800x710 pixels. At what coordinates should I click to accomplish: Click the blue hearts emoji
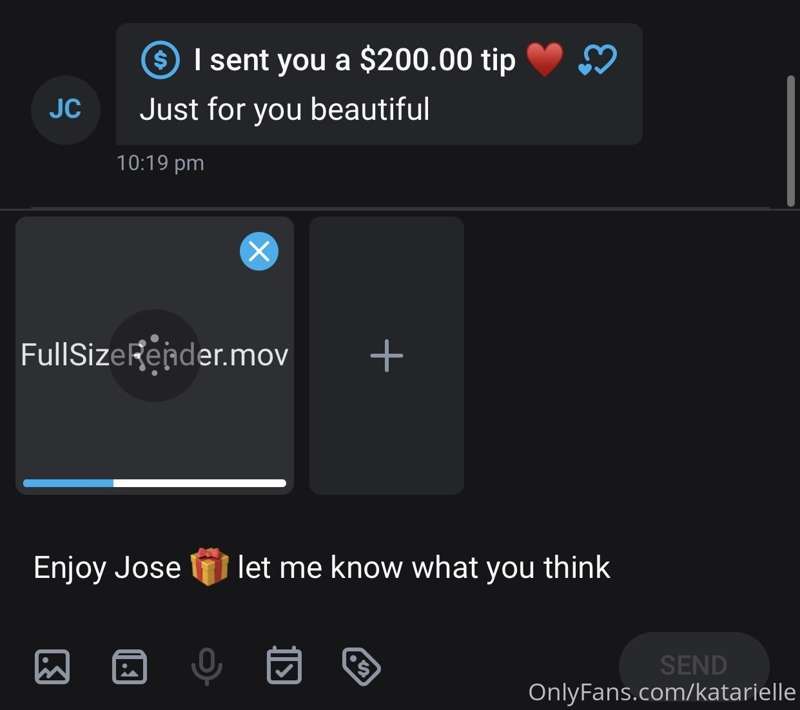[x=597, y=60]
